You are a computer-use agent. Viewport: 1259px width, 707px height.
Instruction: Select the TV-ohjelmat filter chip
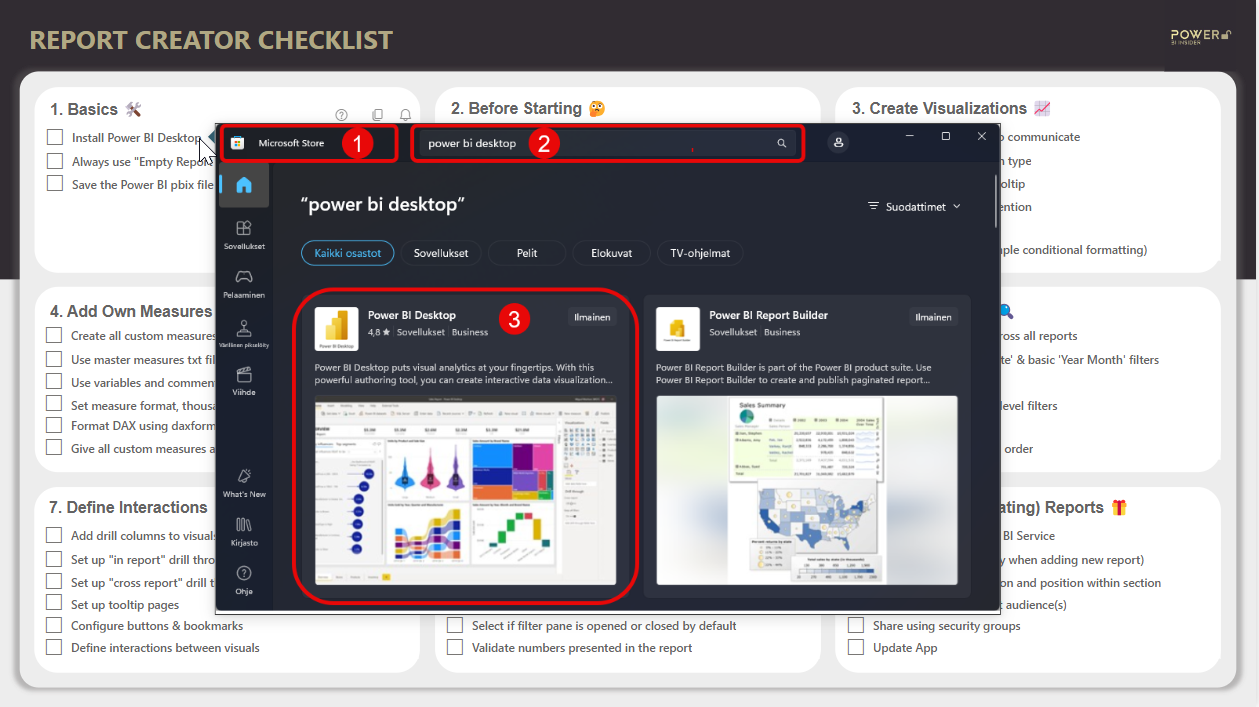pyautogui.click(x=700, y=253)
